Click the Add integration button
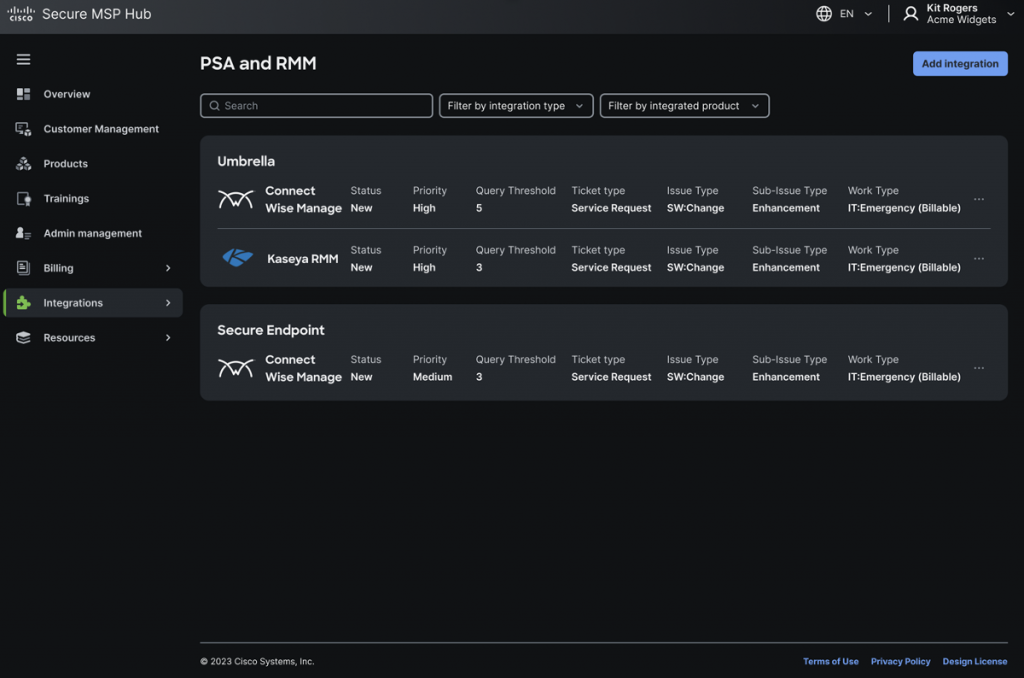This screenshot has width=1024, height=678. (x=959, y=64)
